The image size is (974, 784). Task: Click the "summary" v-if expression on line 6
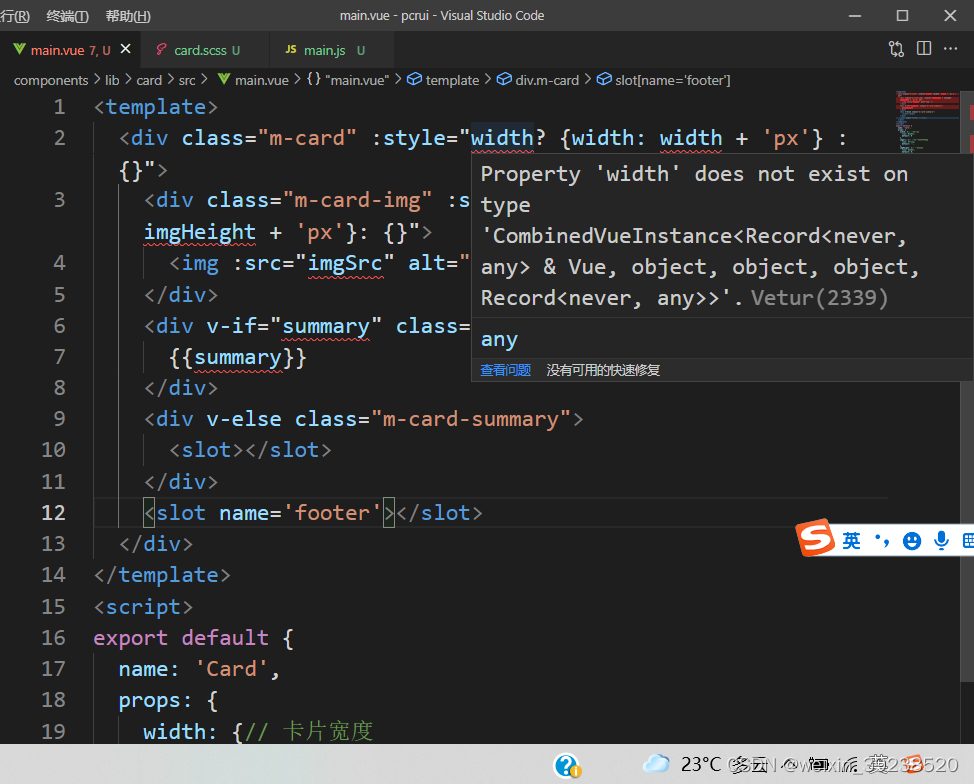click(x=325, y=326)
